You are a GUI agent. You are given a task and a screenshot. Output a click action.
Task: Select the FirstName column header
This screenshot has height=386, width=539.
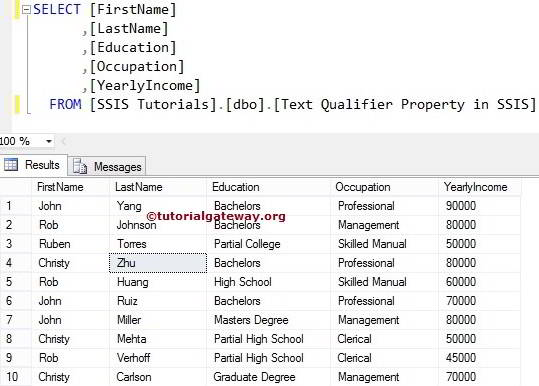click(70, 187)
